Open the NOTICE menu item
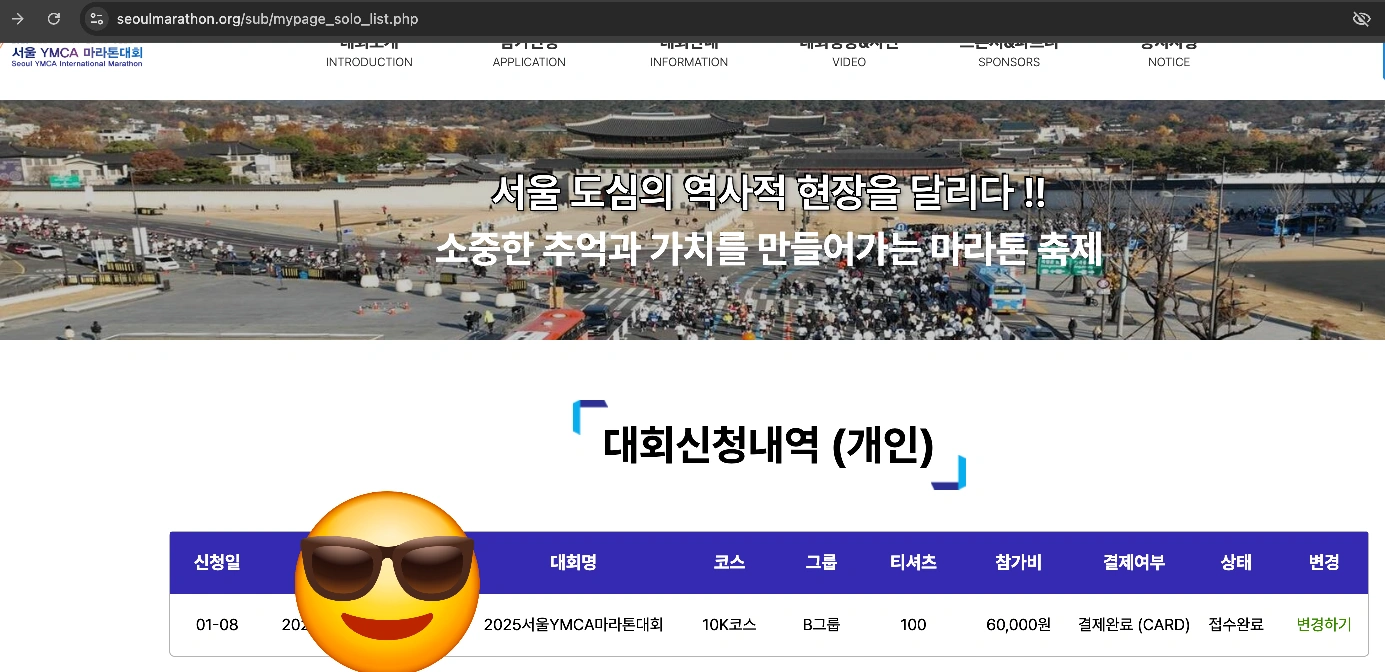Image resolution: width=1385 pixels, height=672 pixels. coord(1168,62)
